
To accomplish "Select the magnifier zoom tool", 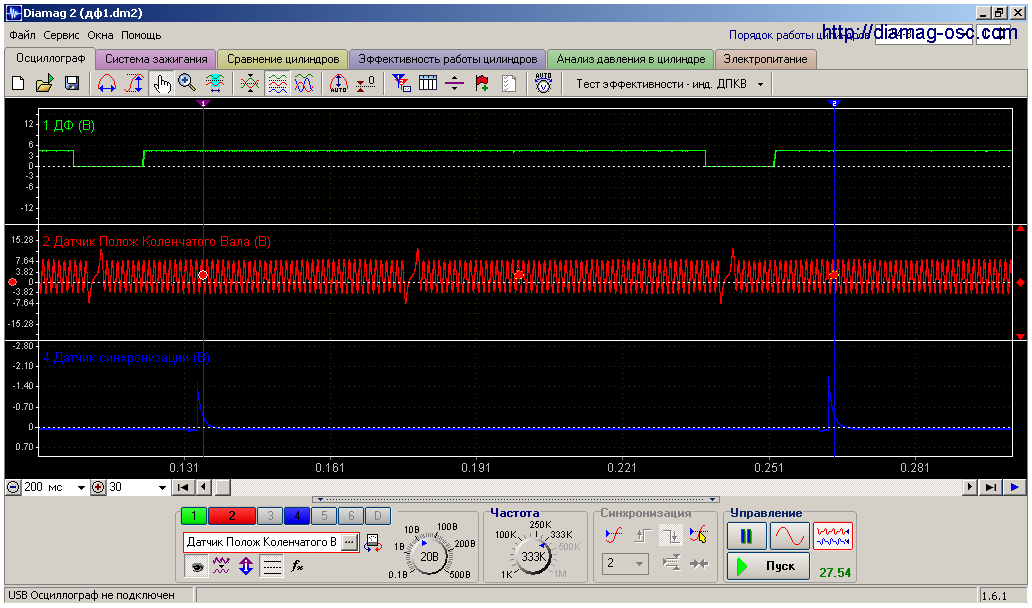I will pyautogui.click(x=188, y=84).
